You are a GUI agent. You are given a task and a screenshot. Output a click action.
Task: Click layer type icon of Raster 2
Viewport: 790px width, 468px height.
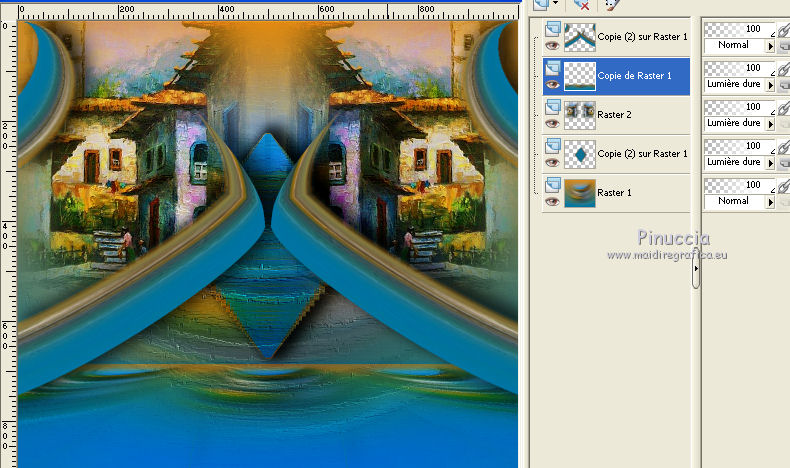click(553, 107)
